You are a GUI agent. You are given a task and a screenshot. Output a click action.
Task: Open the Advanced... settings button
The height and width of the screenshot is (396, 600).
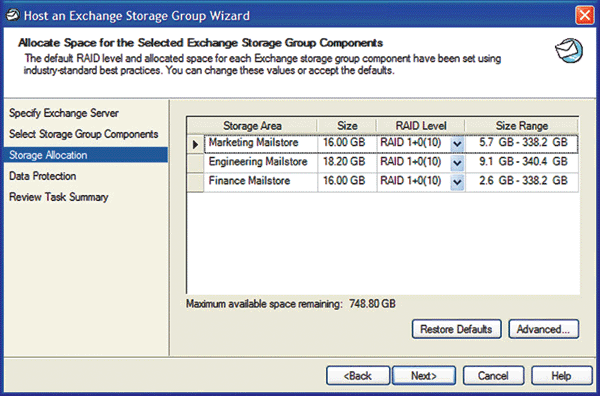tap(543, 329)
